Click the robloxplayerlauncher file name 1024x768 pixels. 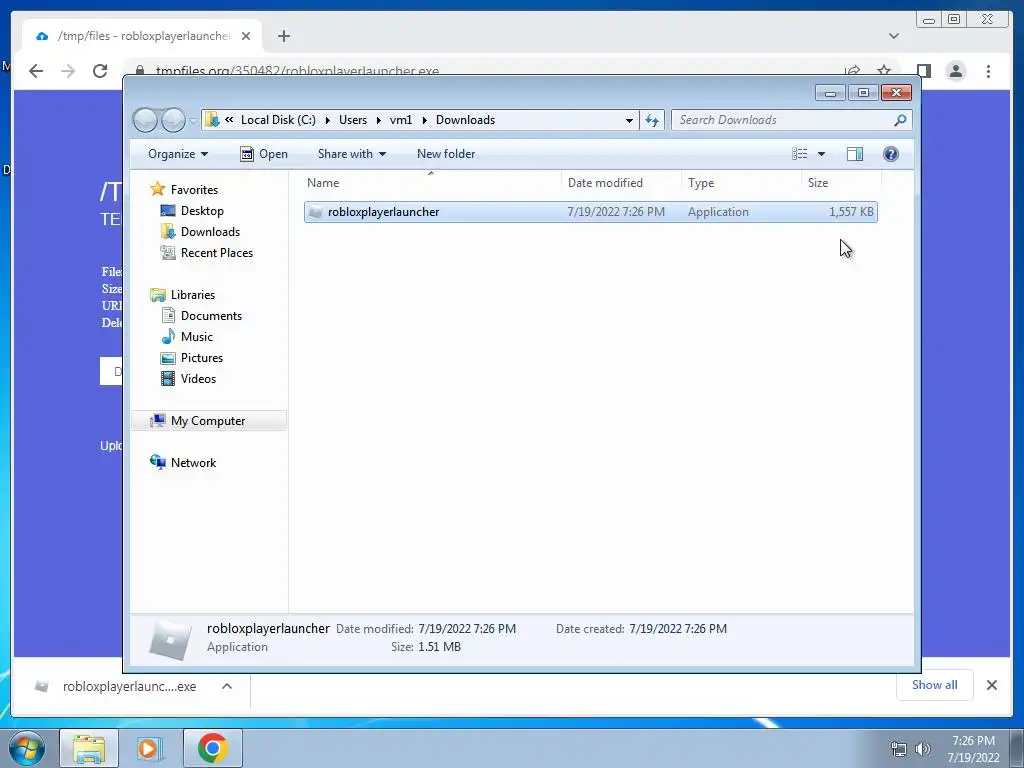click(x=383, y=212)
